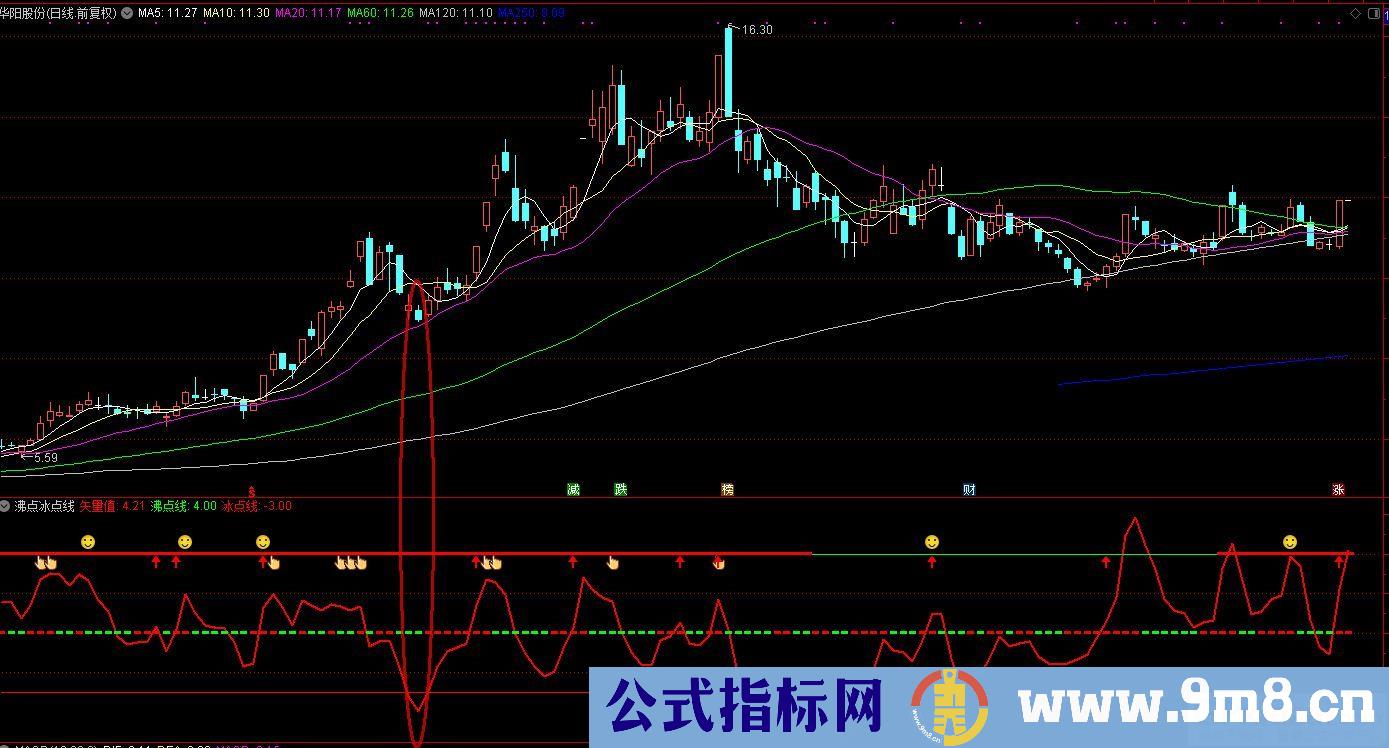Screen dimensions: 1389x748
Task: Click the rightmost red up-arrow signal
Action: point(1339,562)
